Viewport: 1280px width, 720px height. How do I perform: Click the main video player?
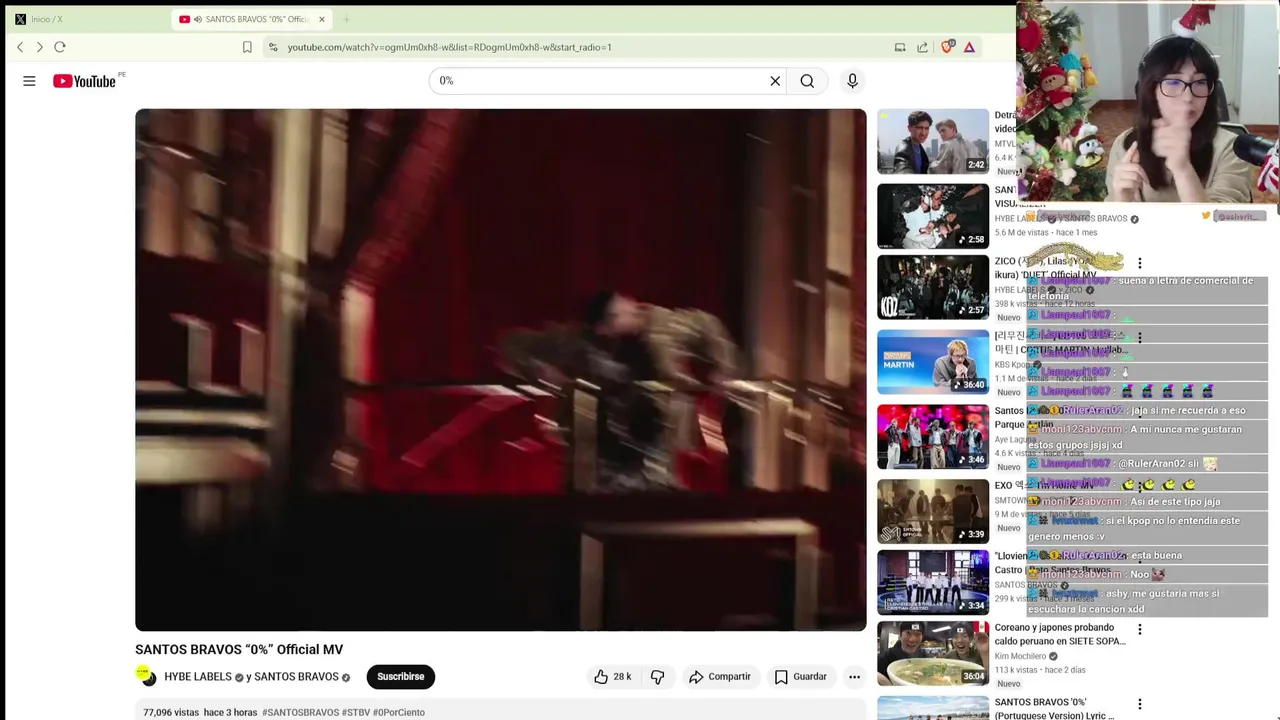501,370
